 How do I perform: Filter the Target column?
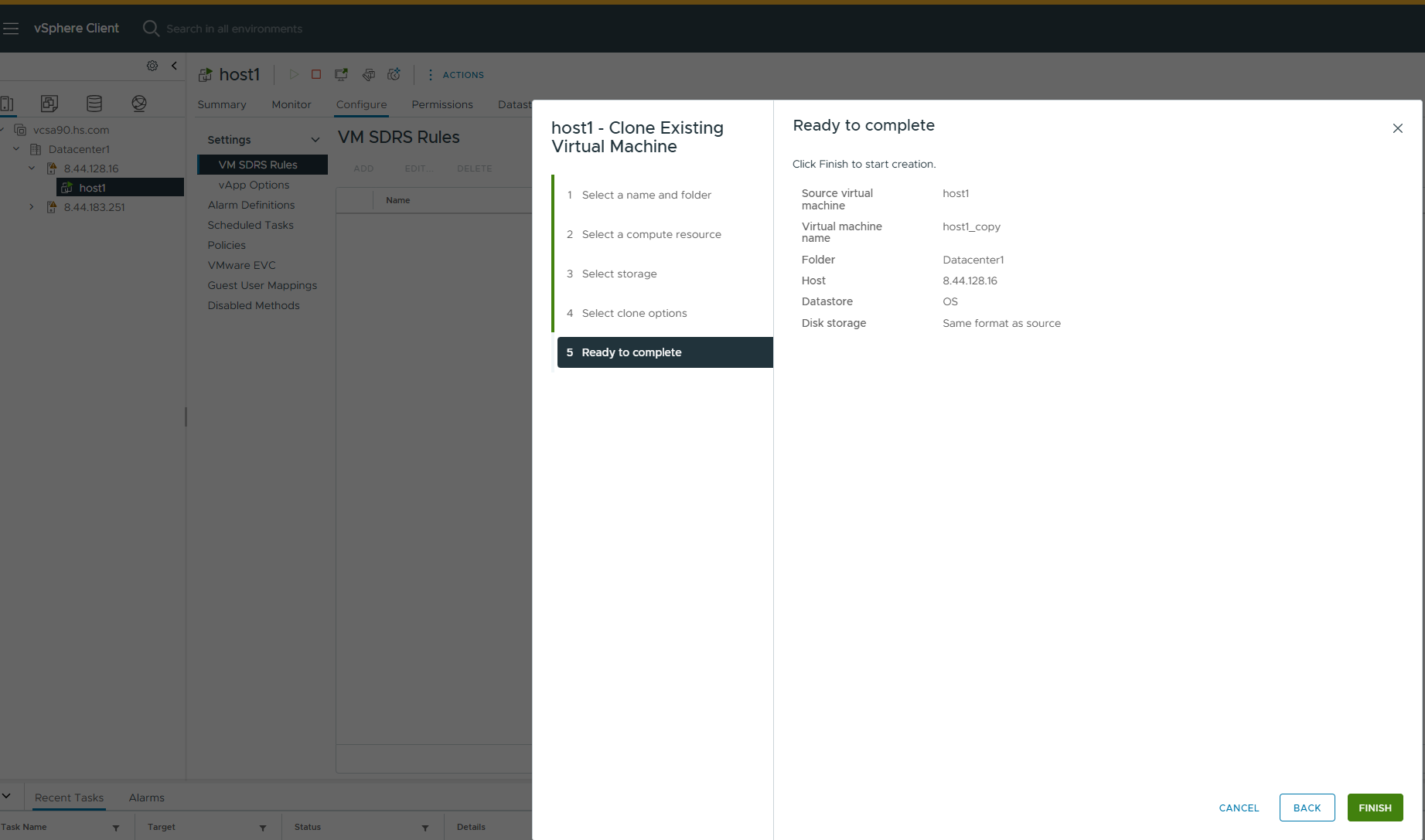263,828
